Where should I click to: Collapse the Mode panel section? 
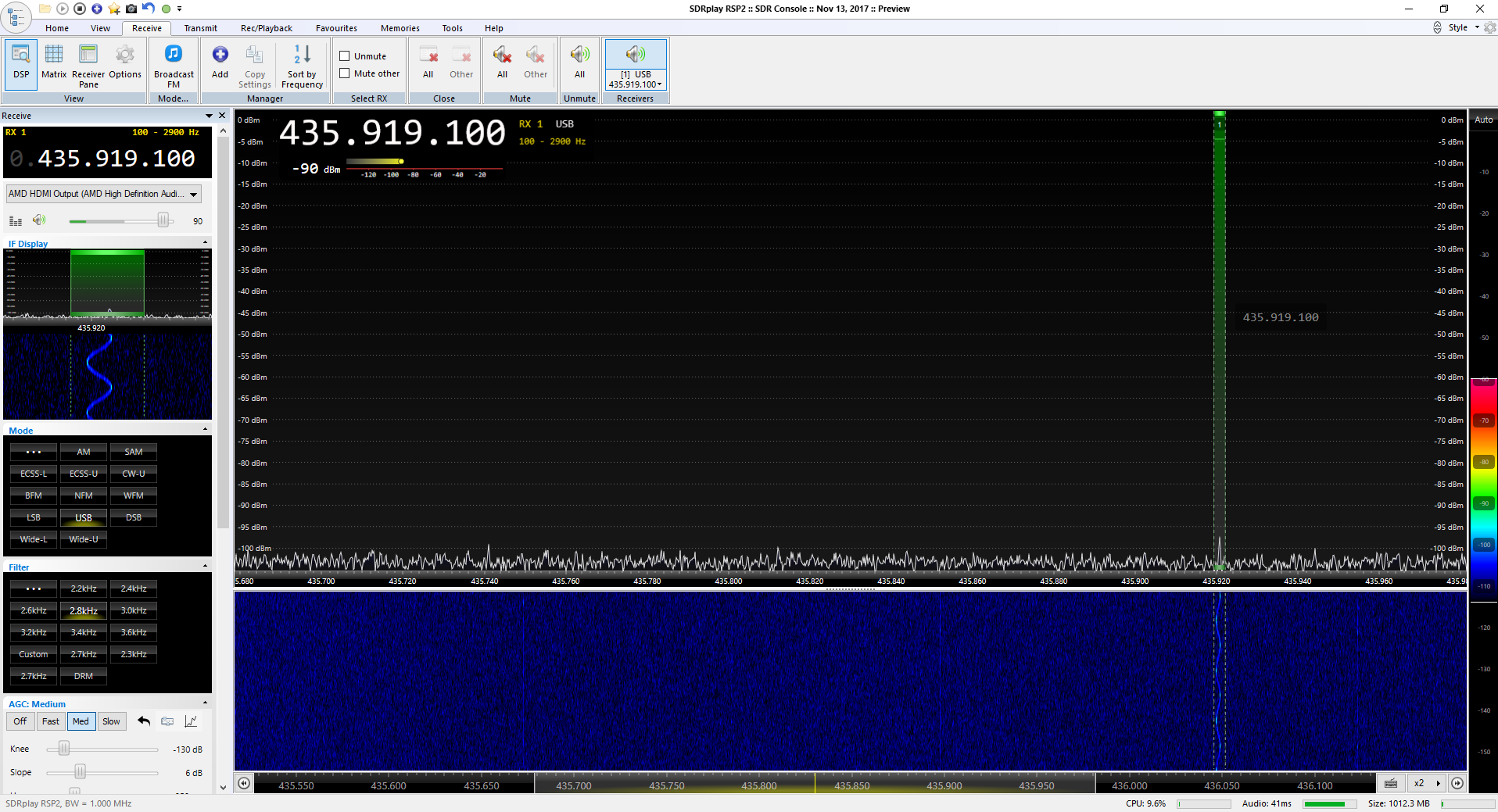click(x=206, y=430)
